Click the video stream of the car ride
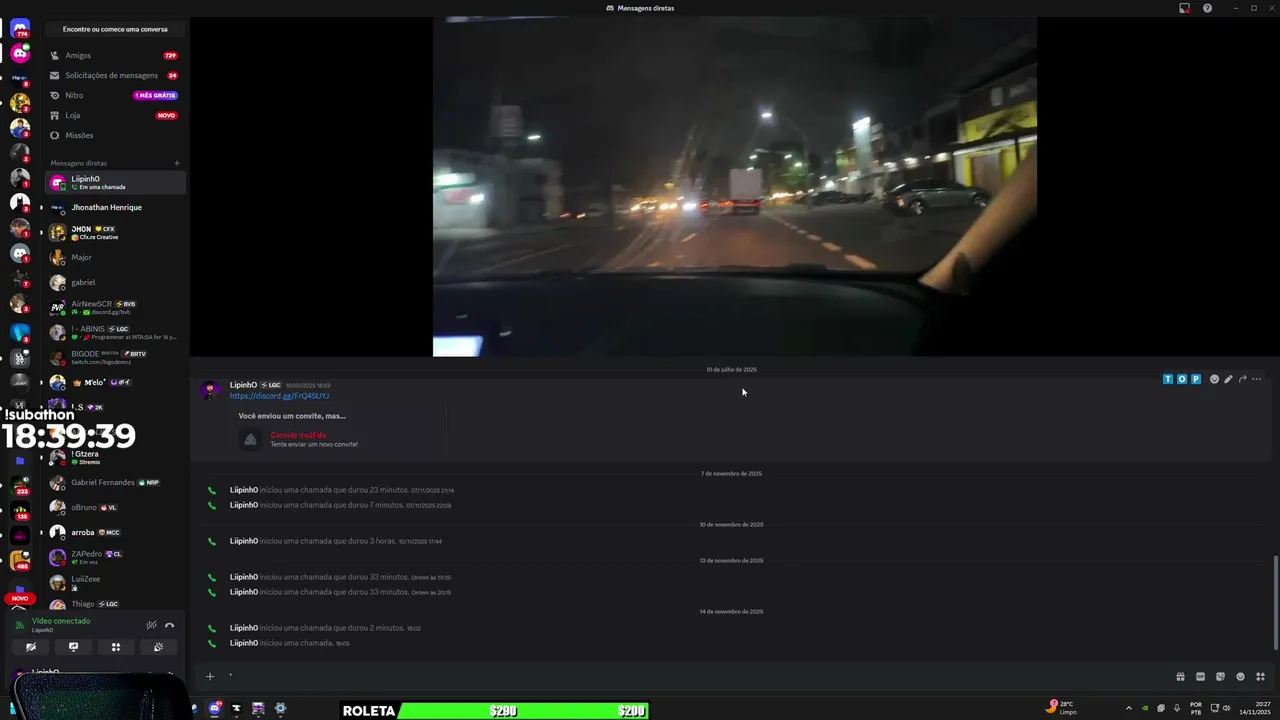 coord(735,186)
